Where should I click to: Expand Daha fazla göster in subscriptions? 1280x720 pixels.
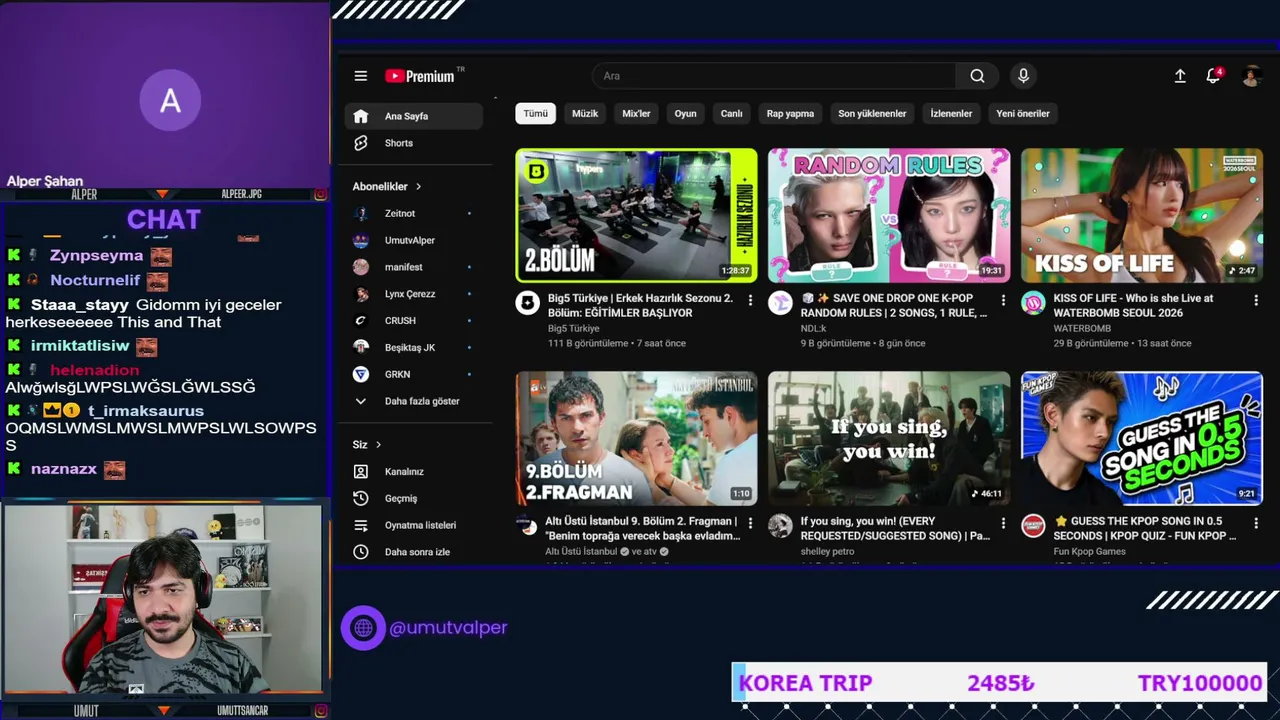[x=413, y=401]
